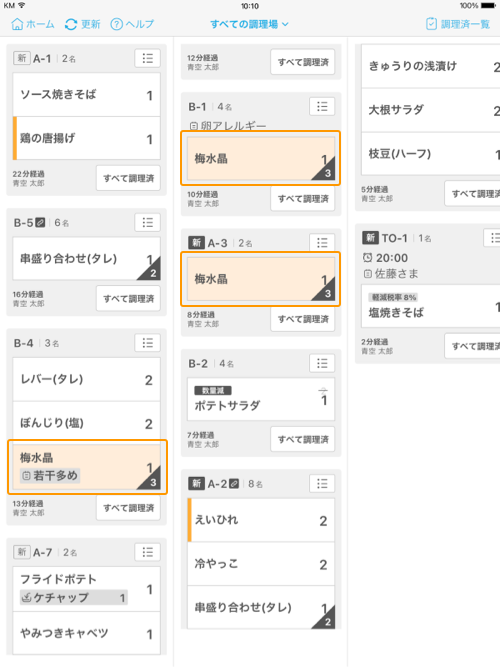
Task: Expand the すべての調理場 kitchen dropdown
Action: 249,24
